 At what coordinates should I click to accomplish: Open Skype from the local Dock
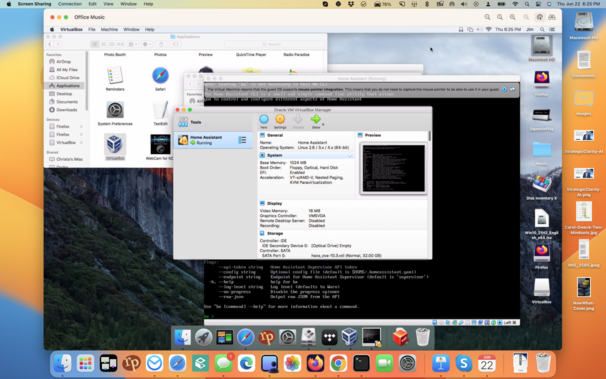point(463,363)
